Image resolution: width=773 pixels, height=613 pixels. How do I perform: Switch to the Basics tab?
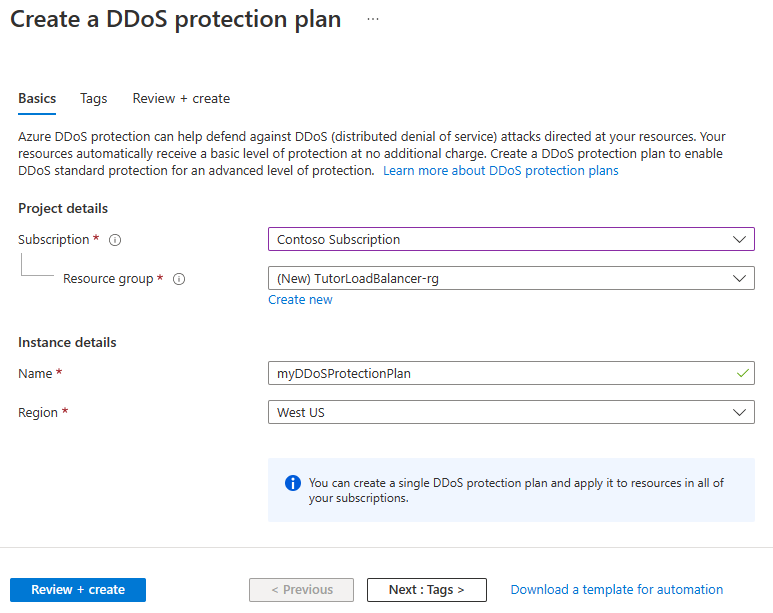point(37,99)
